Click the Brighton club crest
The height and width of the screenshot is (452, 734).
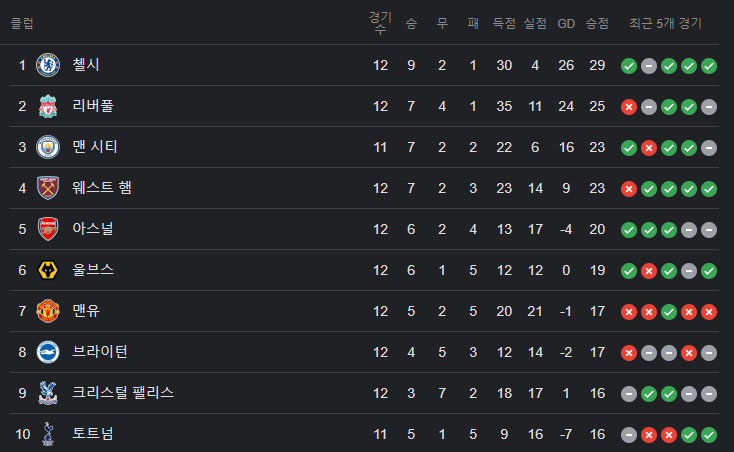click(x=48, y=352)
